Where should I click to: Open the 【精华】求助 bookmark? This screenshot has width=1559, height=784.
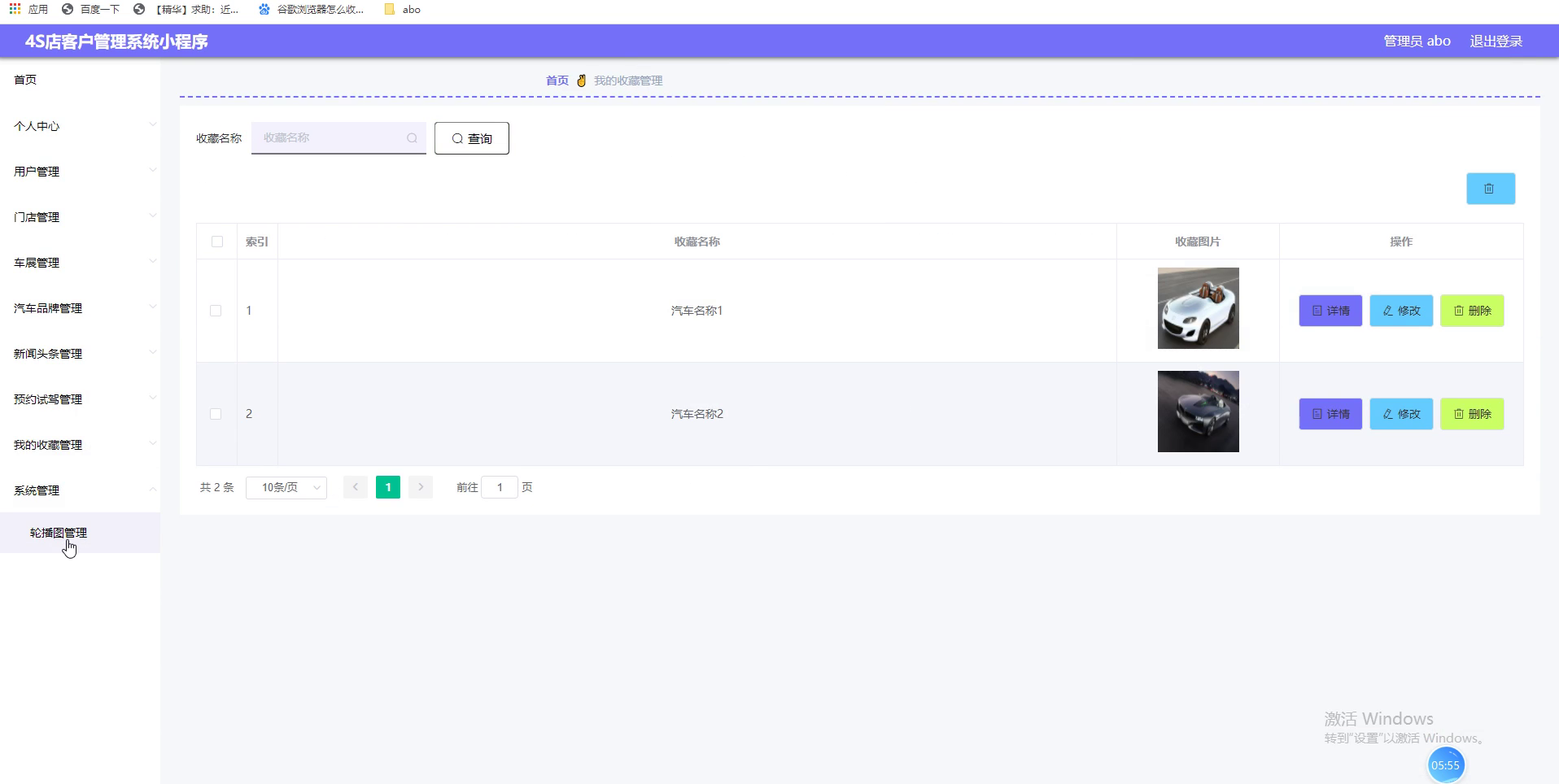click(186, 9)
